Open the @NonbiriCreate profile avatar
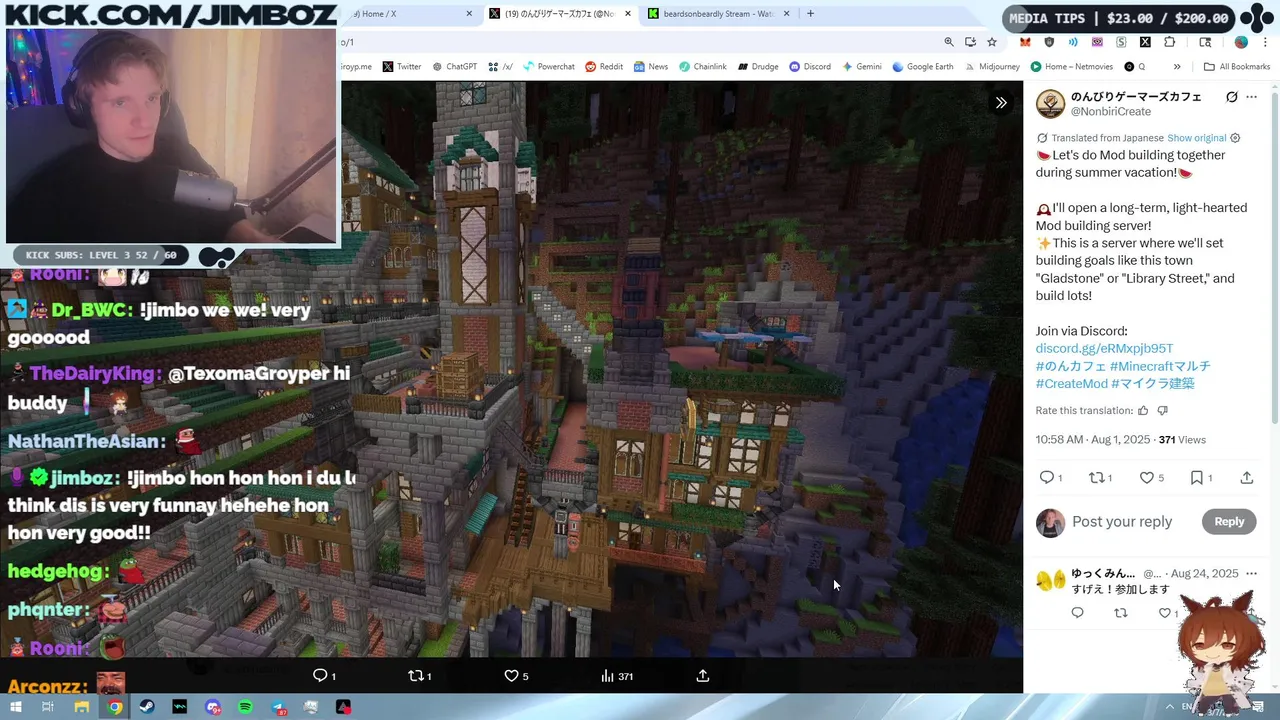Viewport: 1280px width, 720px height. tap(1050, 104)
